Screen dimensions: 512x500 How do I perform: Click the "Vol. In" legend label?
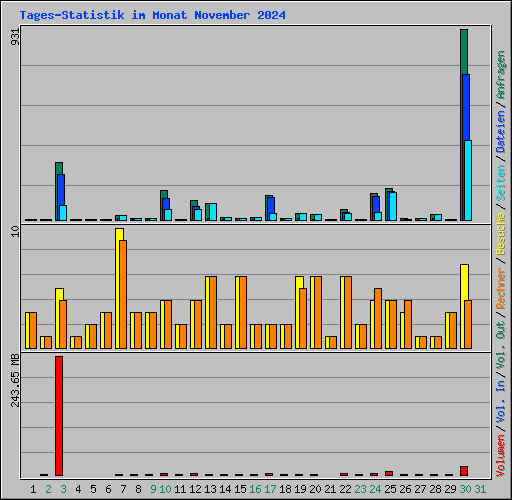point(501,402)
